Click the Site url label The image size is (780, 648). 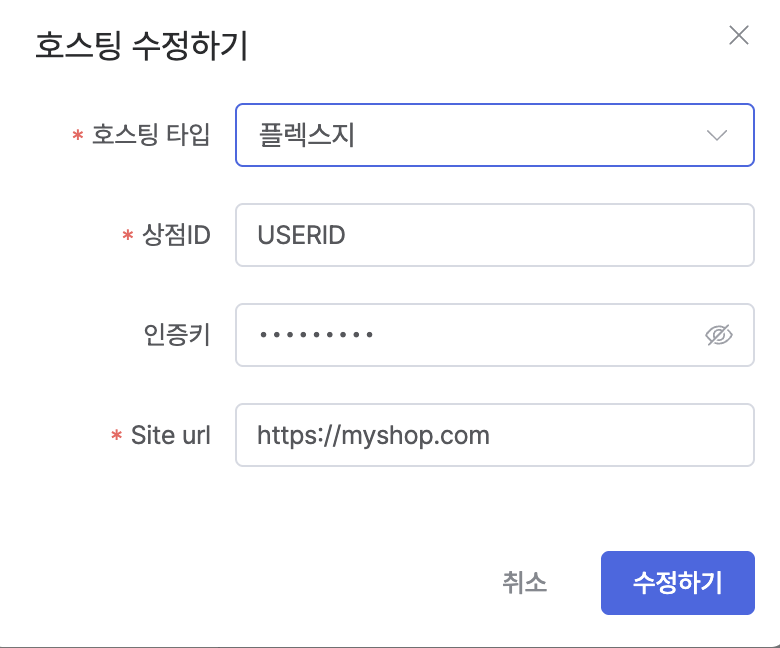pyautogui.click(x=171, y=435)
